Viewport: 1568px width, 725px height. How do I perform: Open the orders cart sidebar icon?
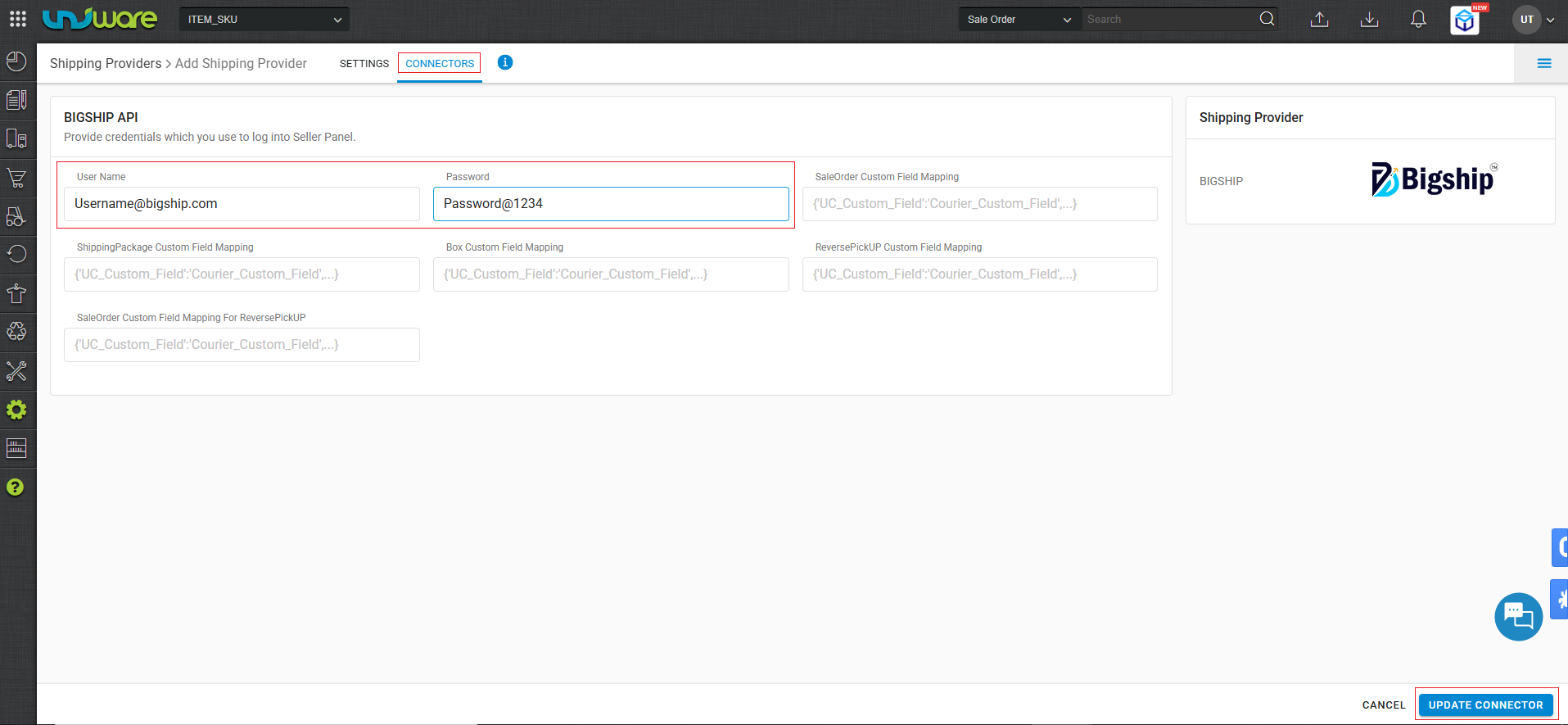(16, 178)
